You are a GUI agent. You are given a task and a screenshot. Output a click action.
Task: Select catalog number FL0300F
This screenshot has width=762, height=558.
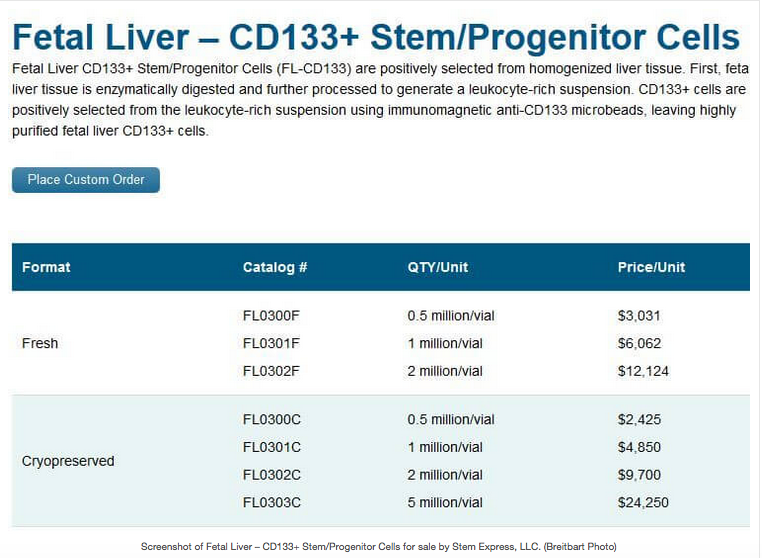[x=271, y=316]
